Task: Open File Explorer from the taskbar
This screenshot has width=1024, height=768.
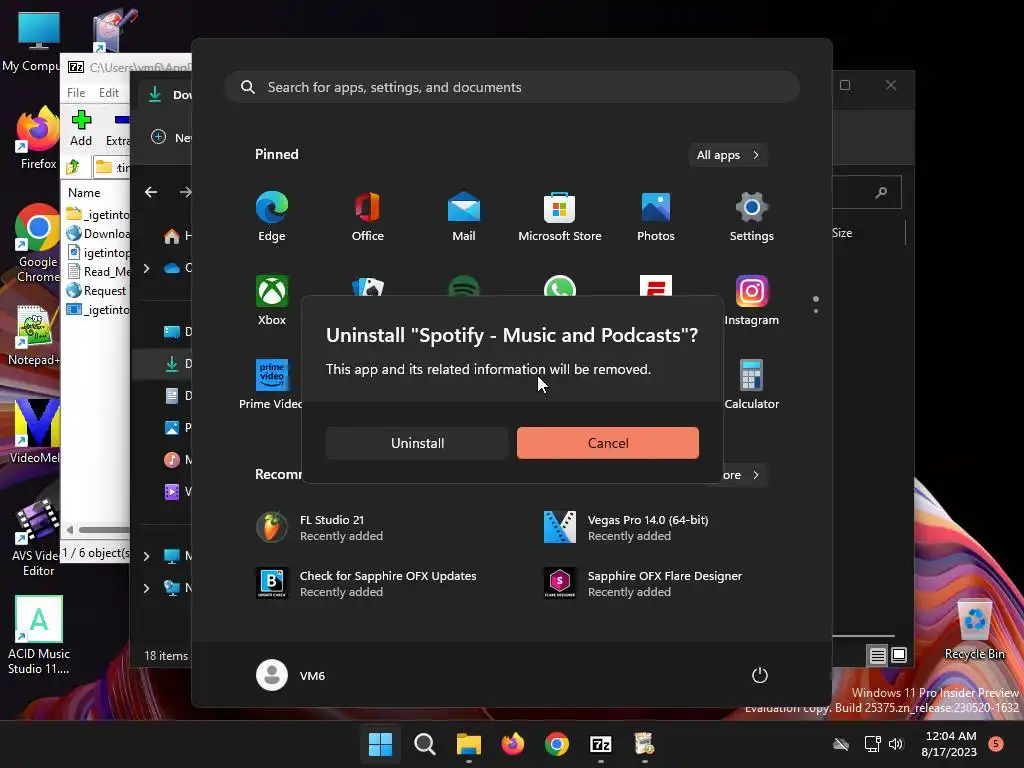Action: point(468,744)
